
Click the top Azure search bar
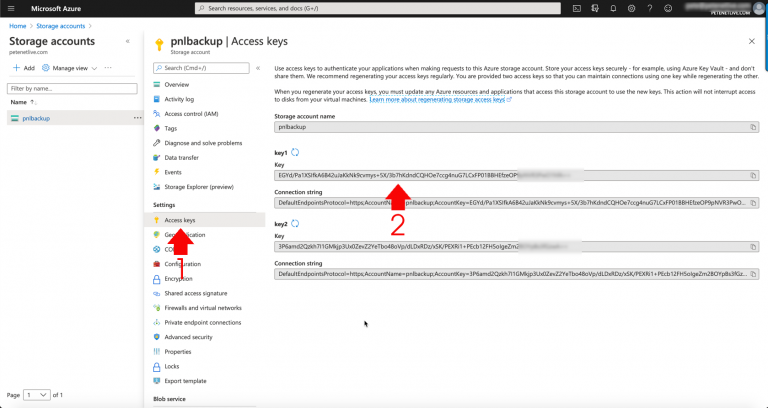[378, 8]
